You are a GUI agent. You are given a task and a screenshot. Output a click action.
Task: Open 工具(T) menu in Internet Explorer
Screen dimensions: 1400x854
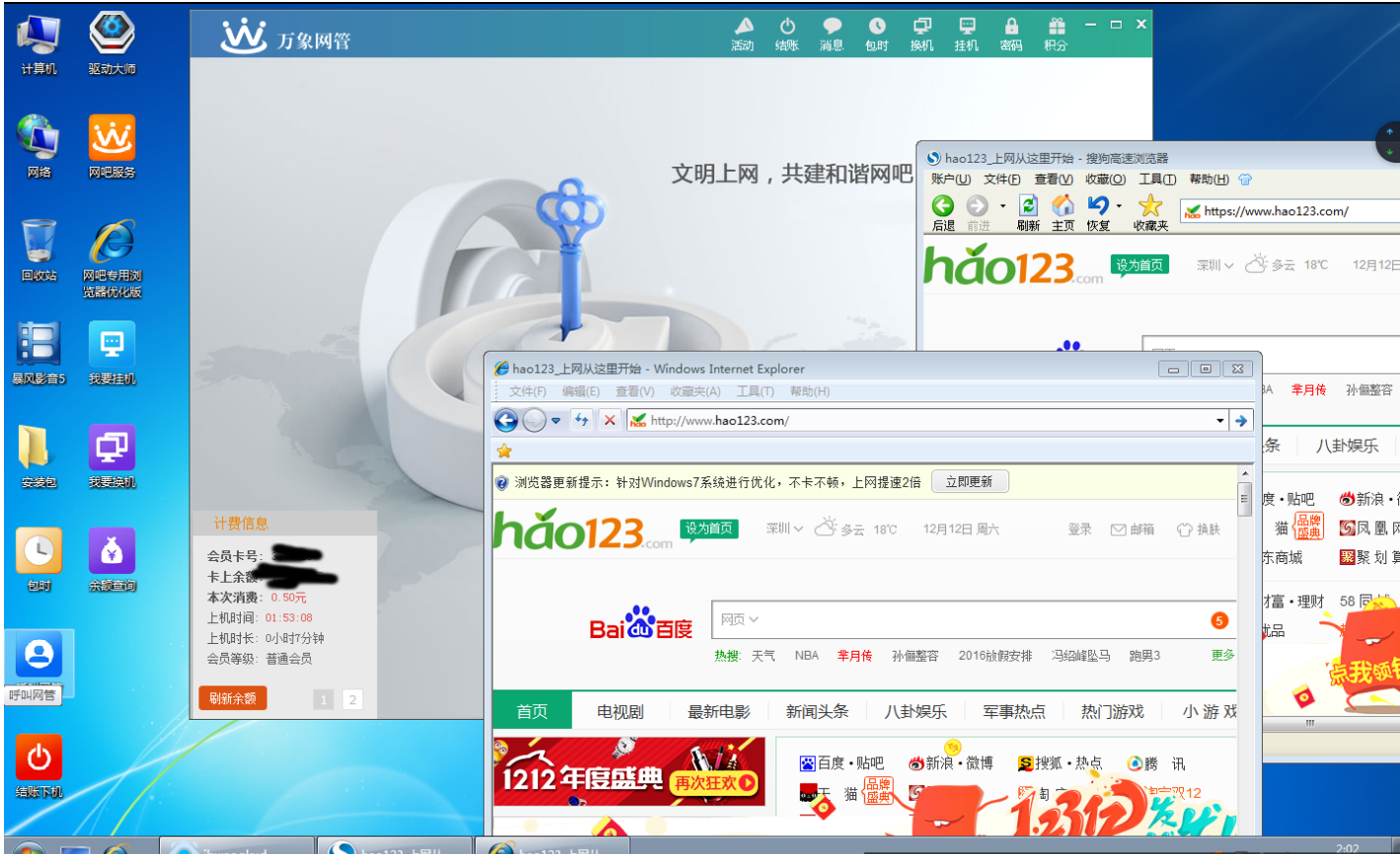click(755, 391)
